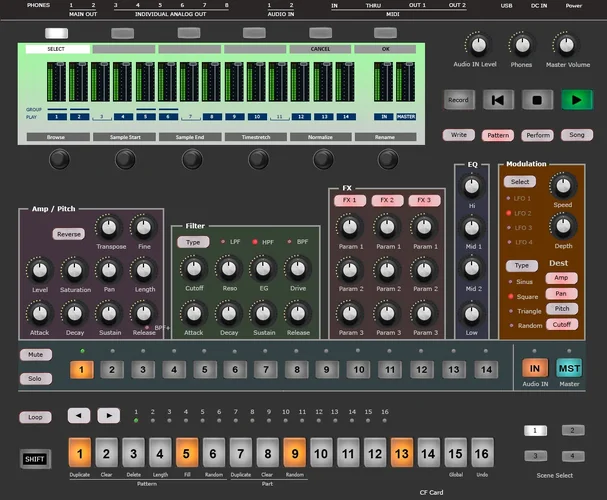This screenshot has height=500, width=607.
Task: Go to next step page with right arrow
Action: click(109, 416)
